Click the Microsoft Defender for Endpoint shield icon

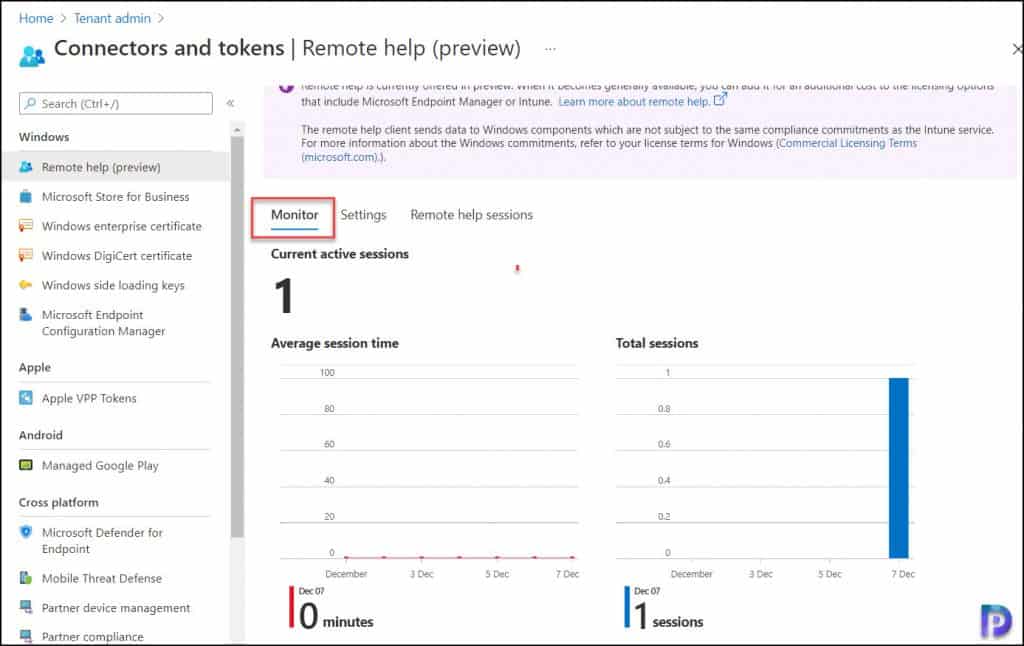(25, 532)
